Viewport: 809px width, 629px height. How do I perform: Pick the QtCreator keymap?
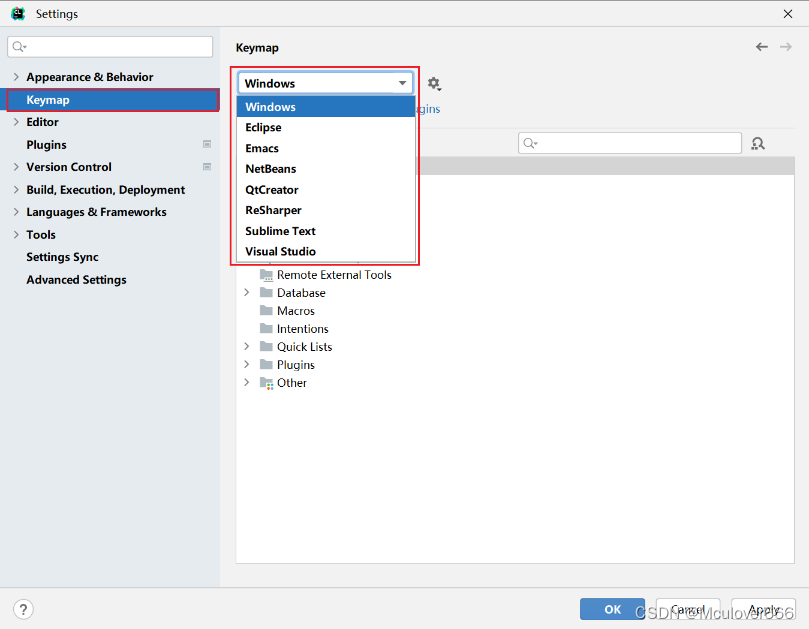pos(326,190)
